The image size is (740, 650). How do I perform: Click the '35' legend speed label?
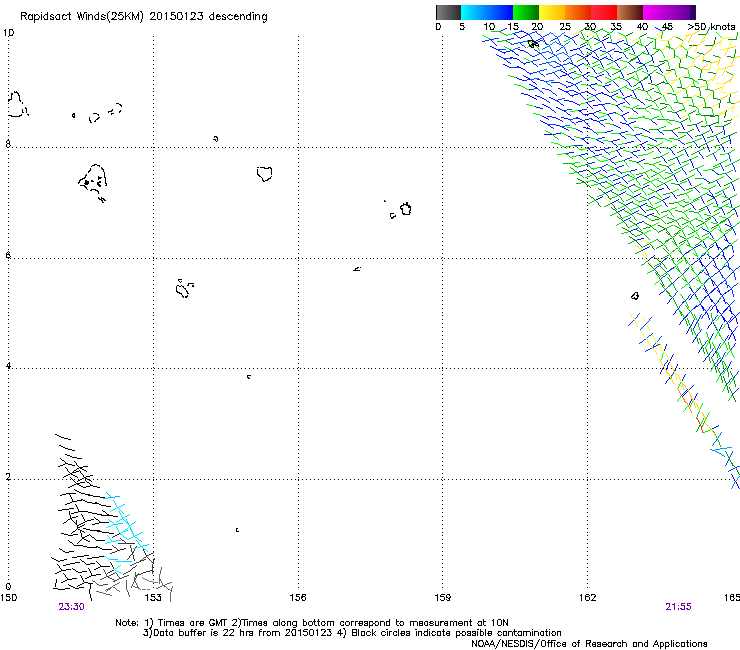pyautogui.click(x=616, y=27)
